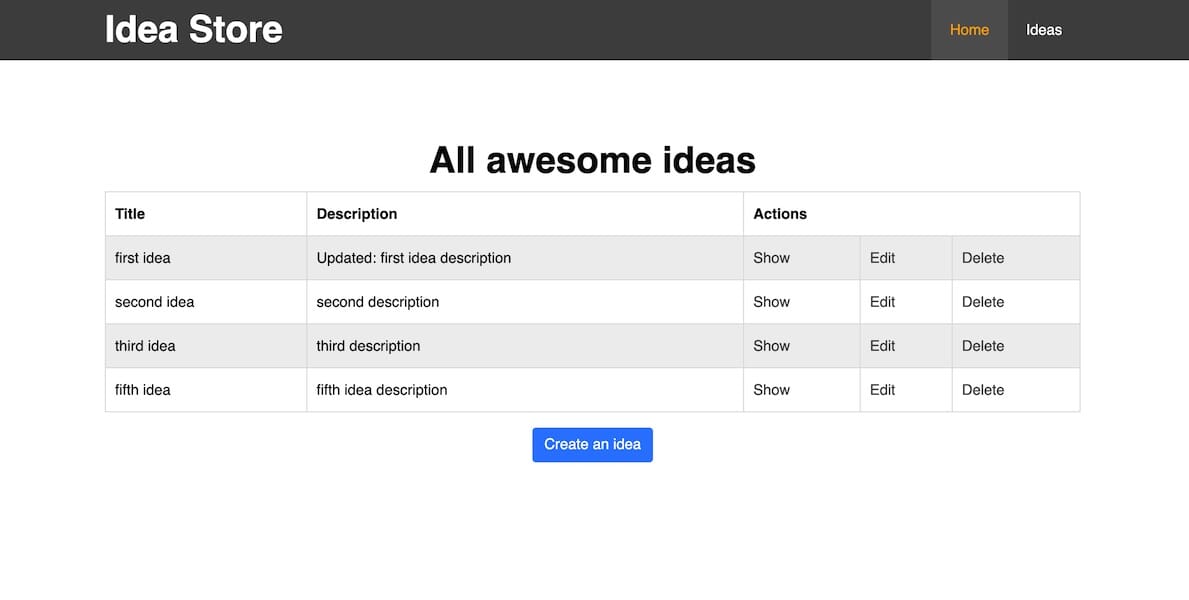Go to the Ideas navigation tab

pyautogui.click(x=1043, y=30)
